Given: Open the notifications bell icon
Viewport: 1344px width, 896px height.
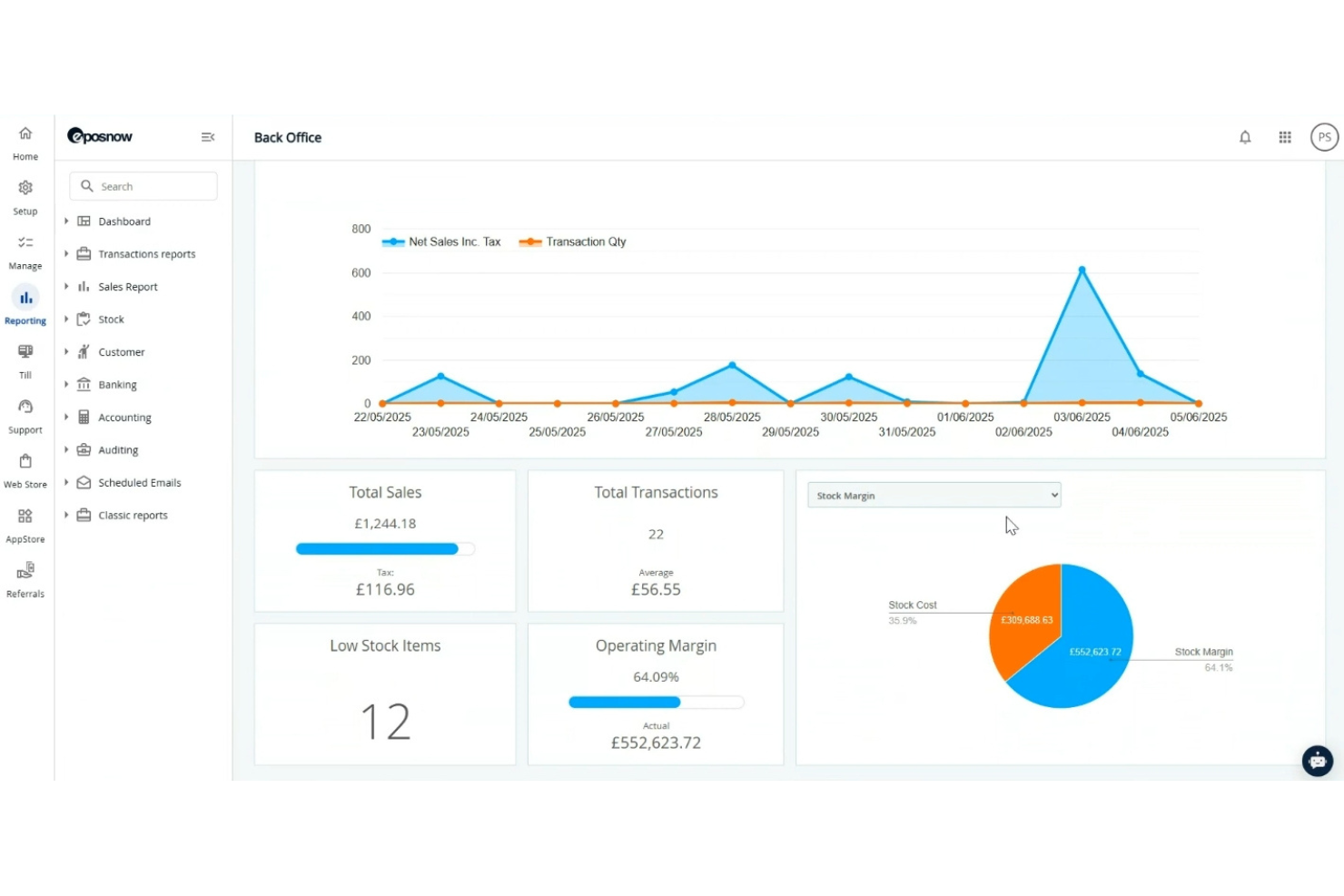Looking at the screenshot, I should [1245, 137].
